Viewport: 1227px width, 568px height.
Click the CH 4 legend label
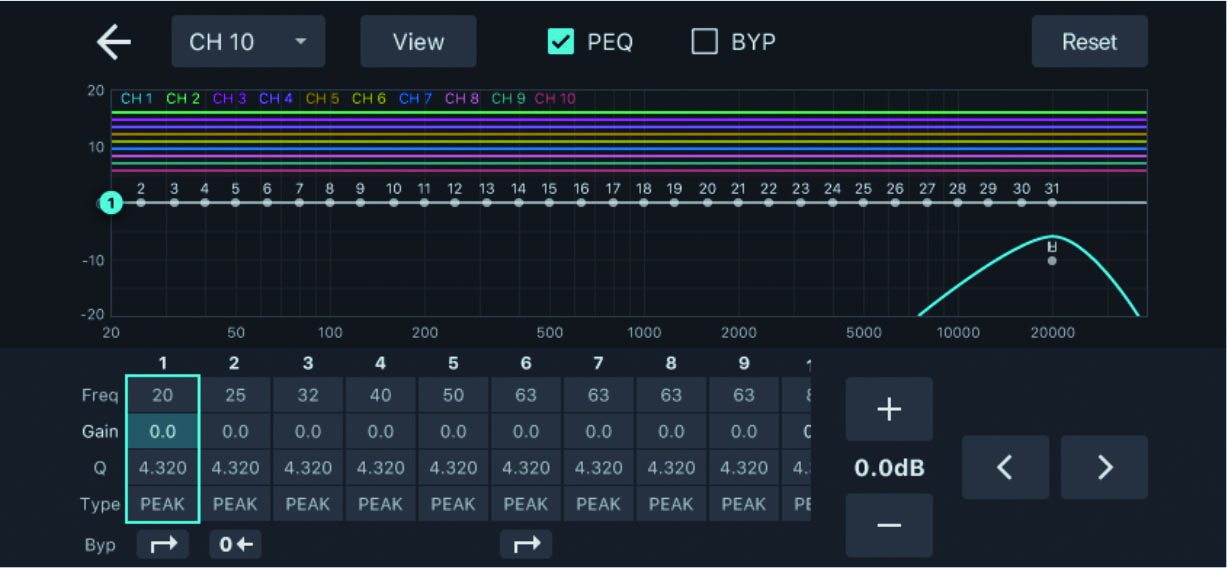[x=276, y=99]
